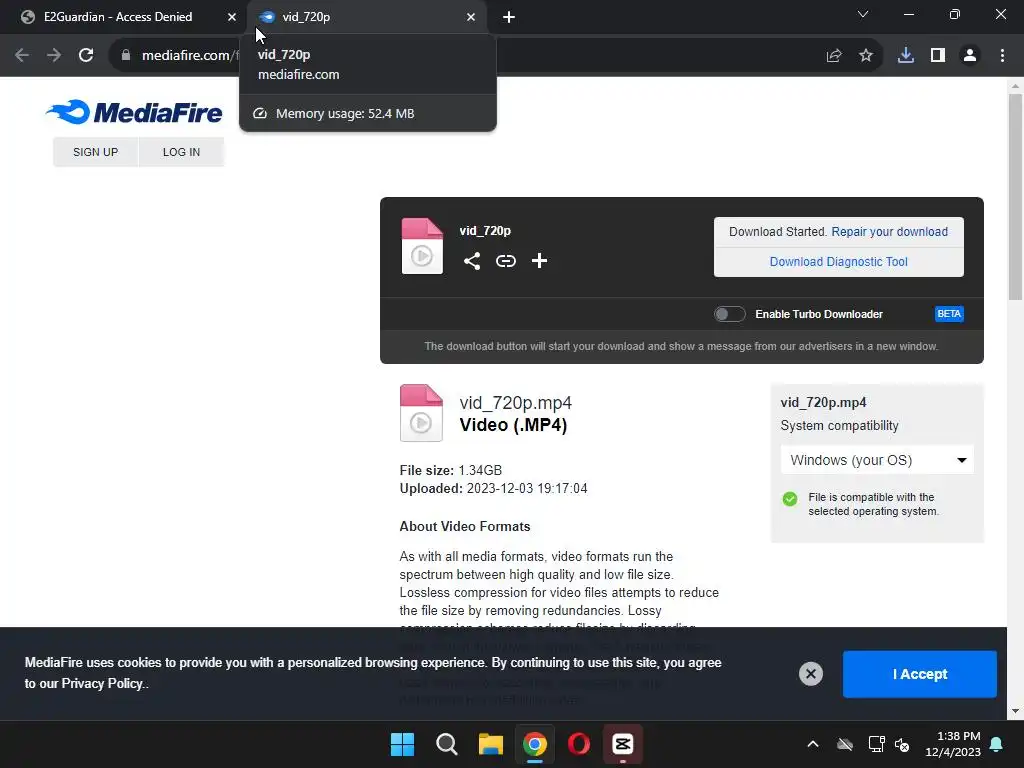Click the vid_720p.mp4 file type icon
The image size is (1024, 768).
[421, 413]
